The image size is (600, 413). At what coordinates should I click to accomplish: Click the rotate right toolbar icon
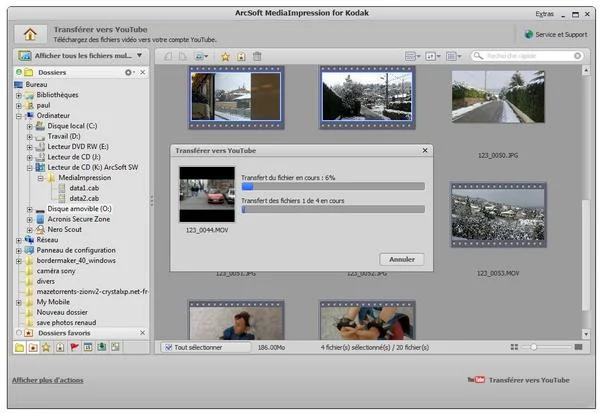pos(183,57)
